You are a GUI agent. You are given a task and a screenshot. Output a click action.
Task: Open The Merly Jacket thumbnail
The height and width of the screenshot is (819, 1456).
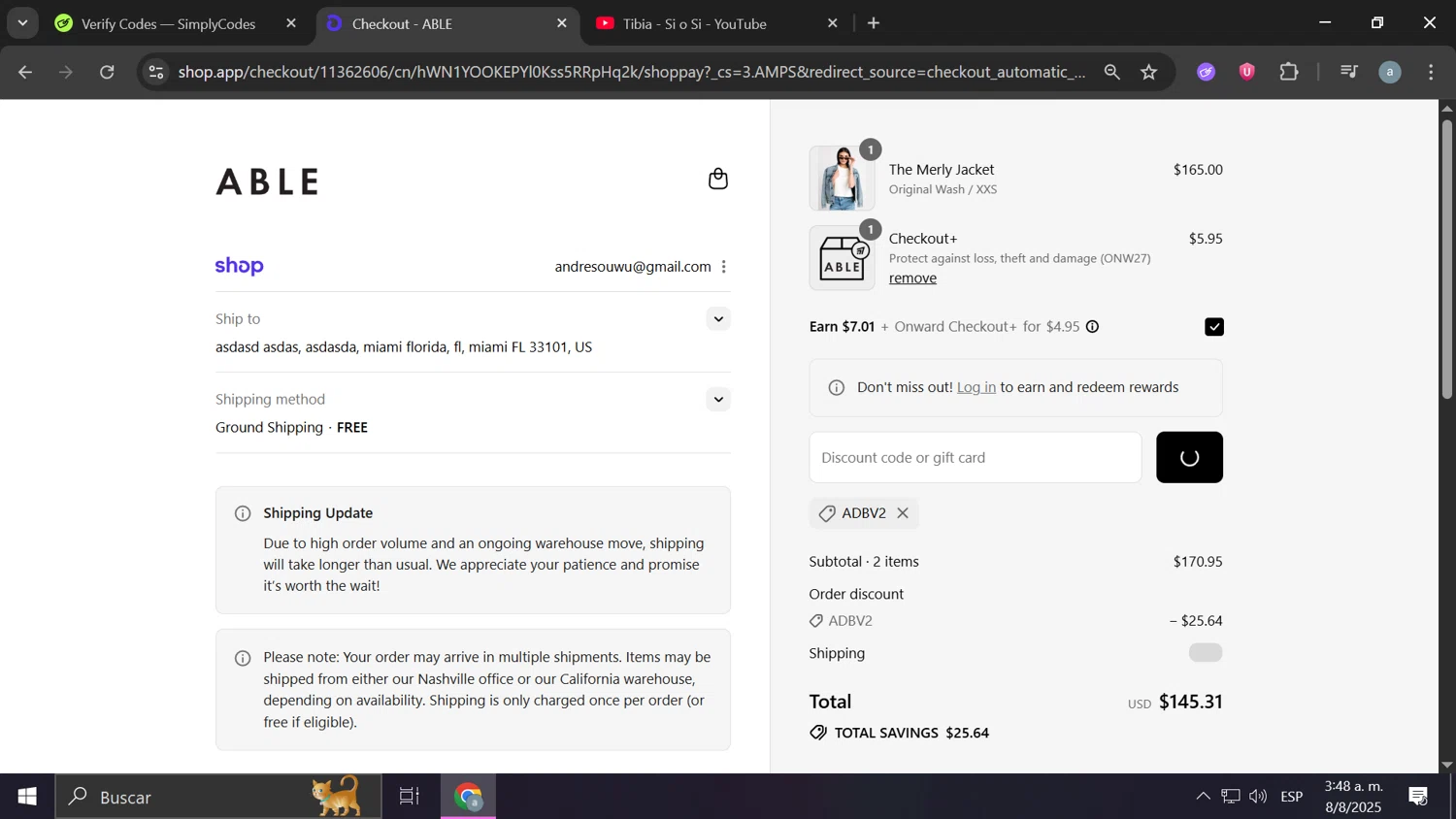[842, 179]
